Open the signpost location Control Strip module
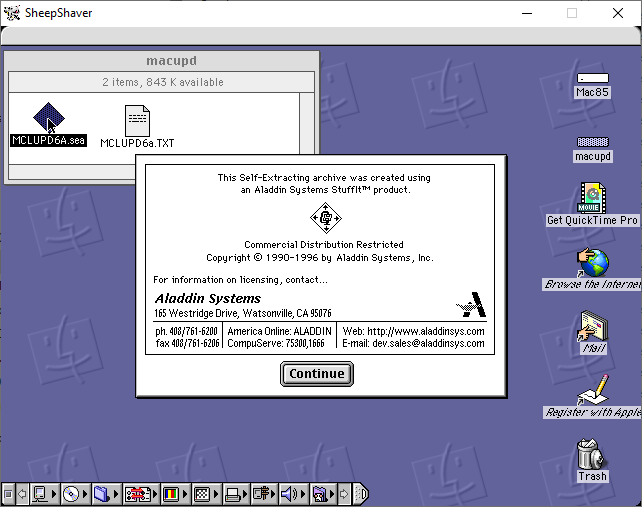Viewport: 642px width, 507px height. pos(264,494)
